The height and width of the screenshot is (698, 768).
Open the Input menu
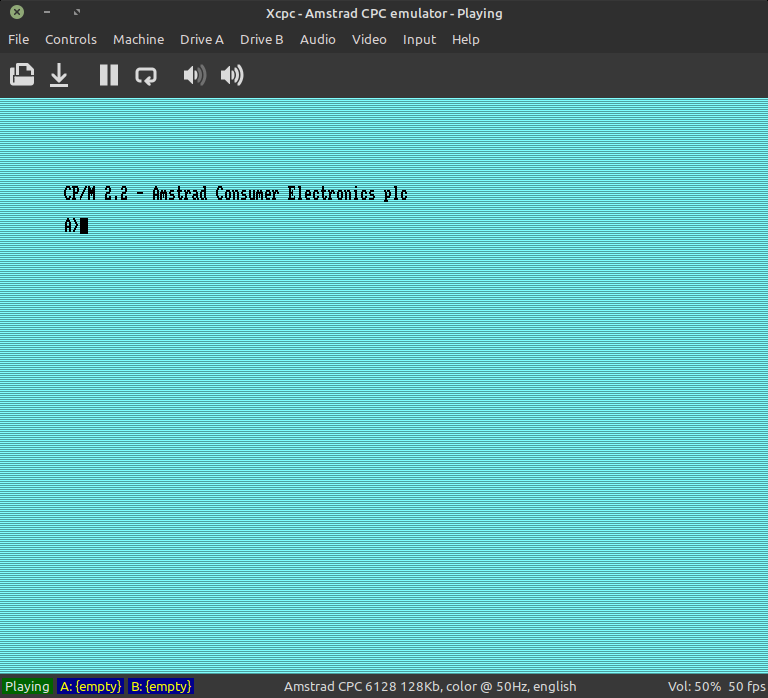(419, 39)
